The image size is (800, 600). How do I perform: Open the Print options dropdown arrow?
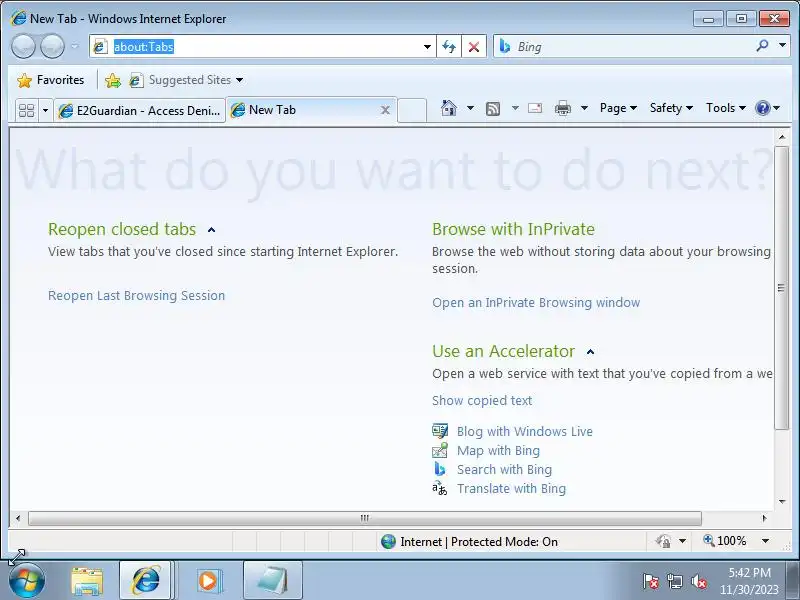[x=585, y=108]
